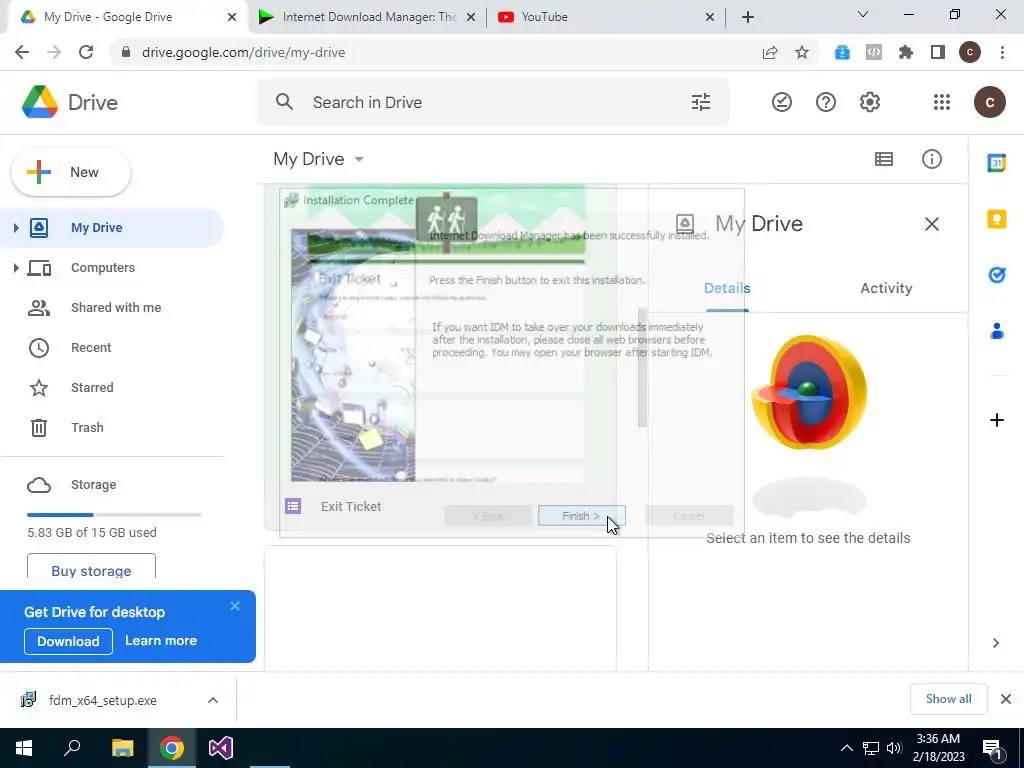The image size is (1024, 768).
Task: Open Google Tasks side panel
Action: point(997,275)
